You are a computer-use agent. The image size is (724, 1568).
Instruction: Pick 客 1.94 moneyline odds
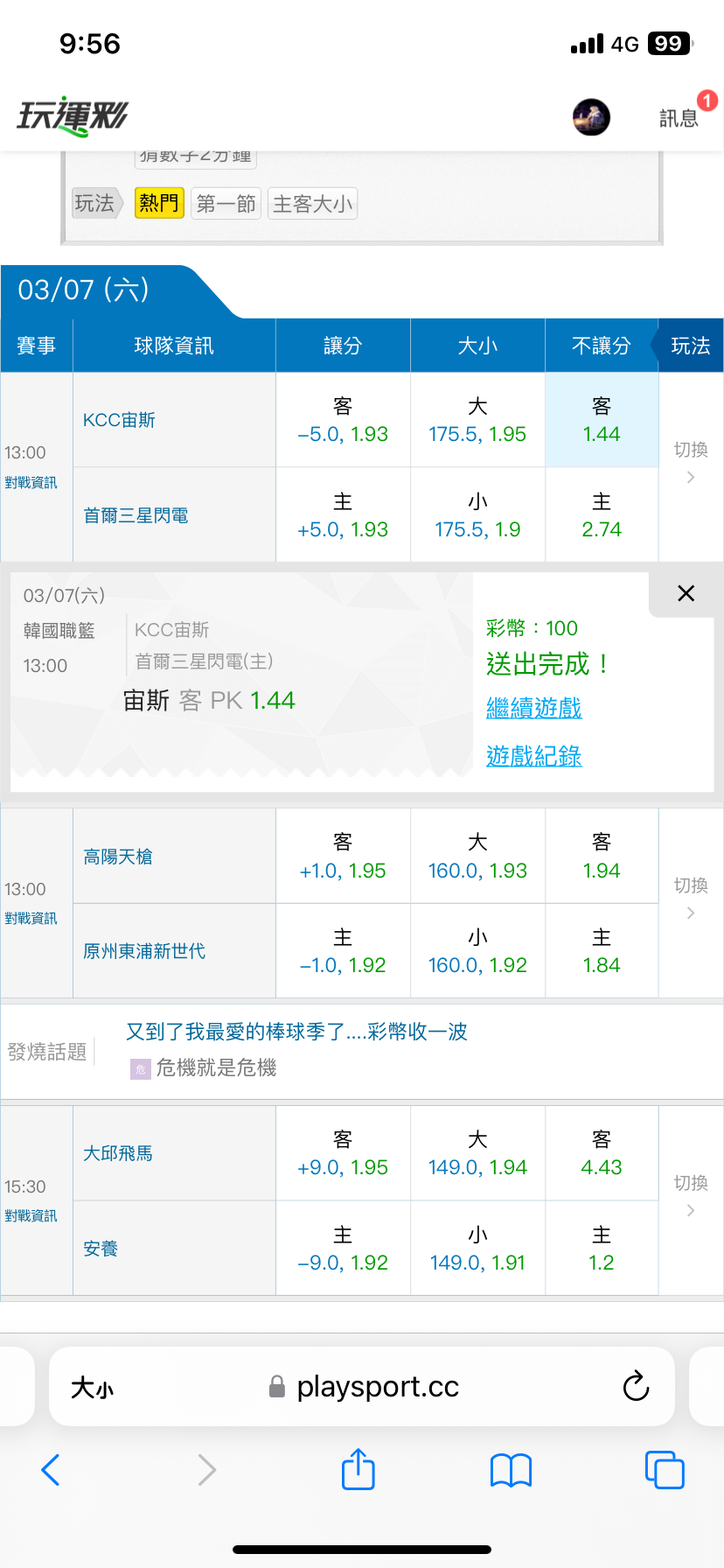(602, 856)
